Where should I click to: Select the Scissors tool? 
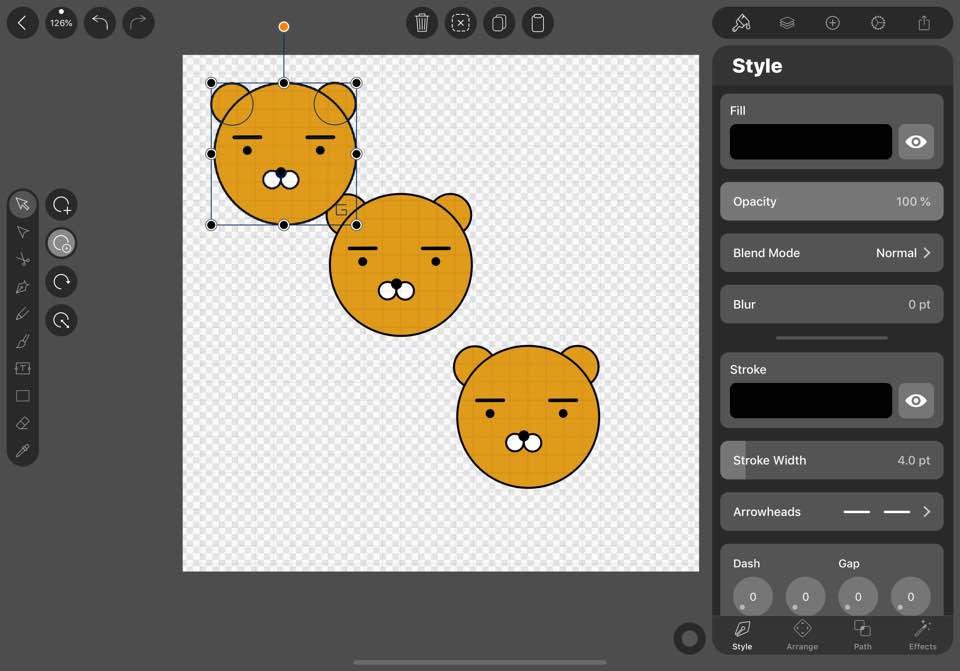click(x=23, y=259)
